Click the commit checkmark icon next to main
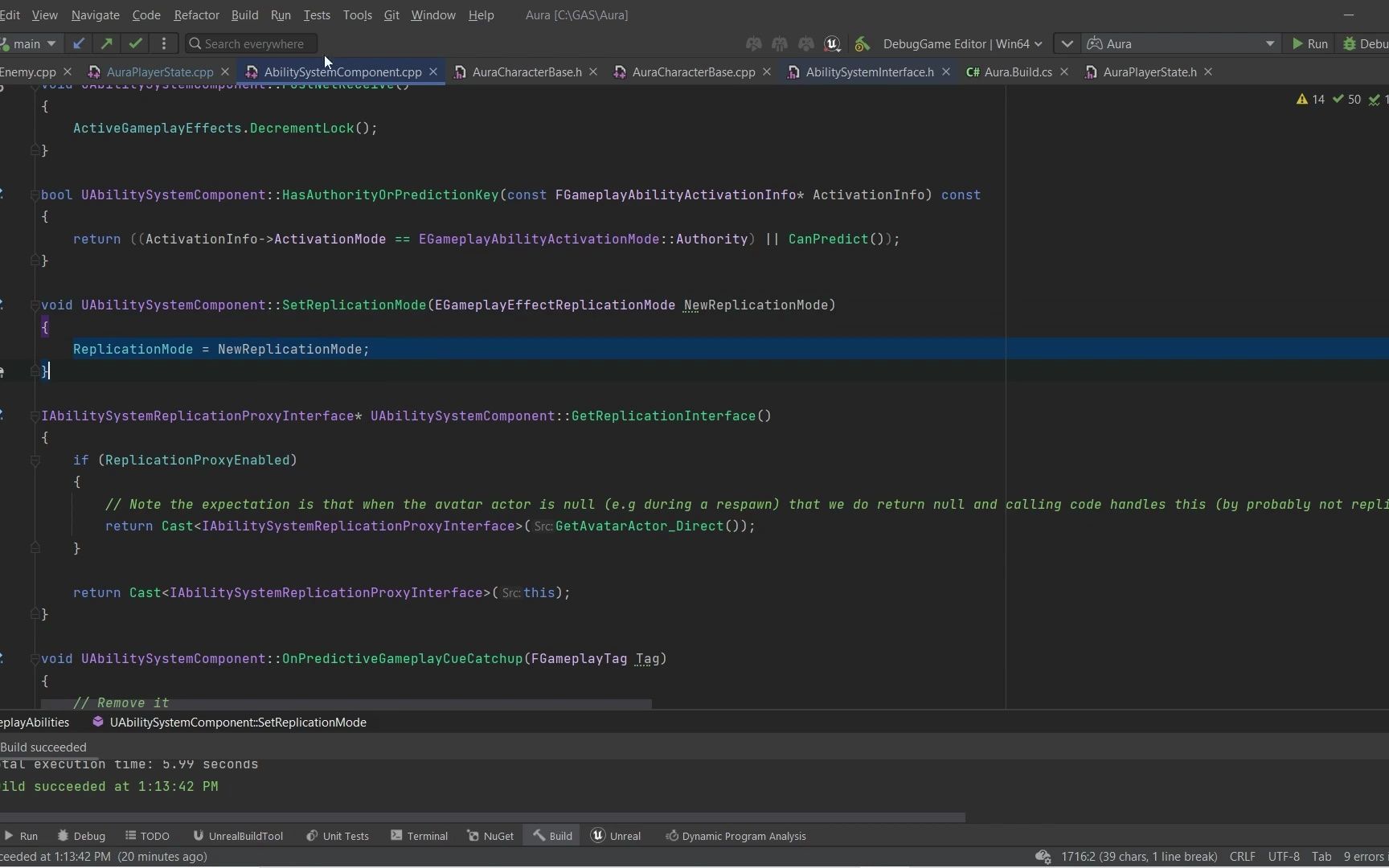 tap(135, 44)
